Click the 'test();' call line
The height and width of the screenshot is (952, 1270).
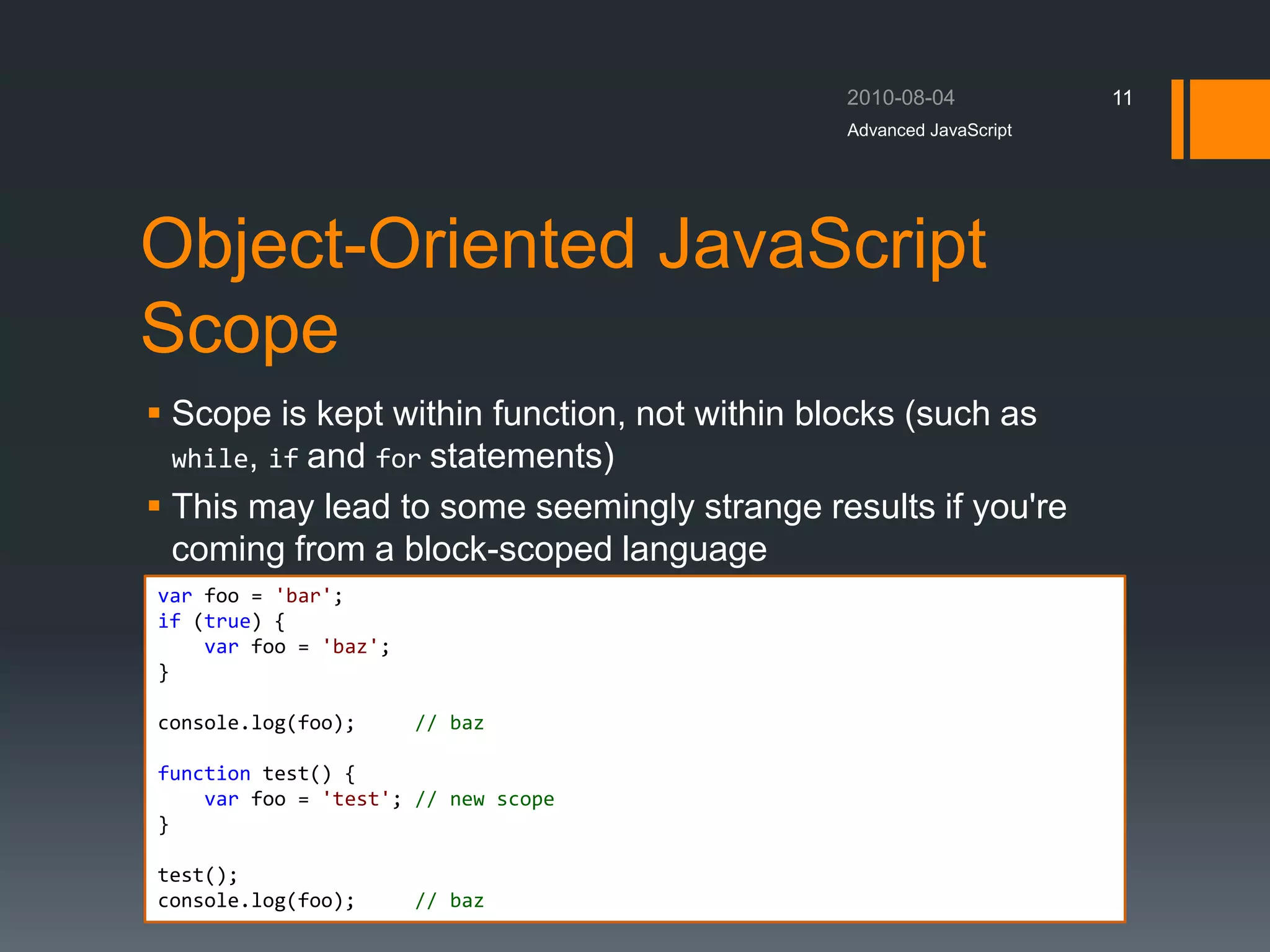tap(197, 875)
